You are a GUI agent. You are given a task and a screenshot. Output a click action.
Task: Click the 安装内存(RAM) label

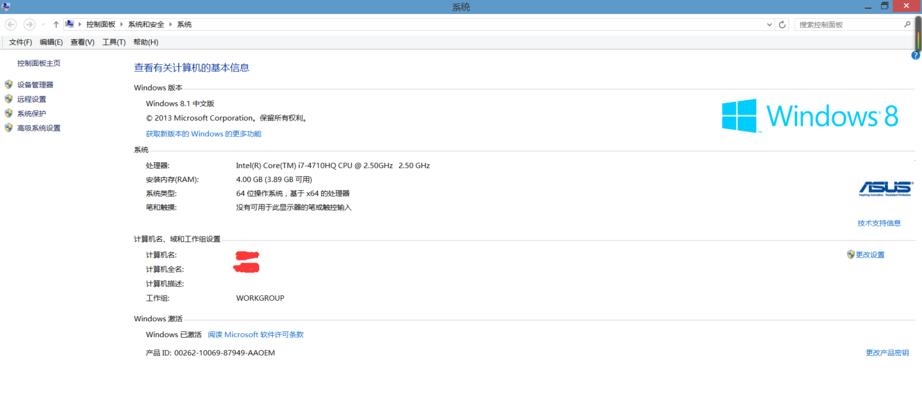(172, 179)
